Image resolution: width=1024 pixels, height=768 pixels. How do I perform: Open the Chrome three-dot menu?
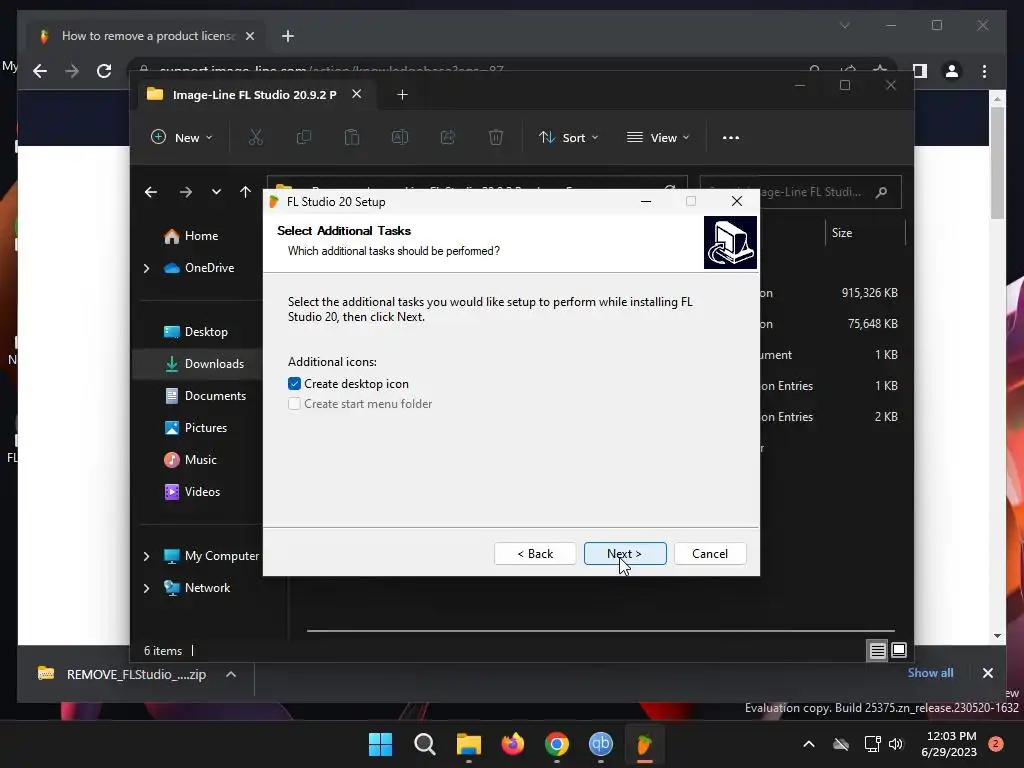point(984,71)
